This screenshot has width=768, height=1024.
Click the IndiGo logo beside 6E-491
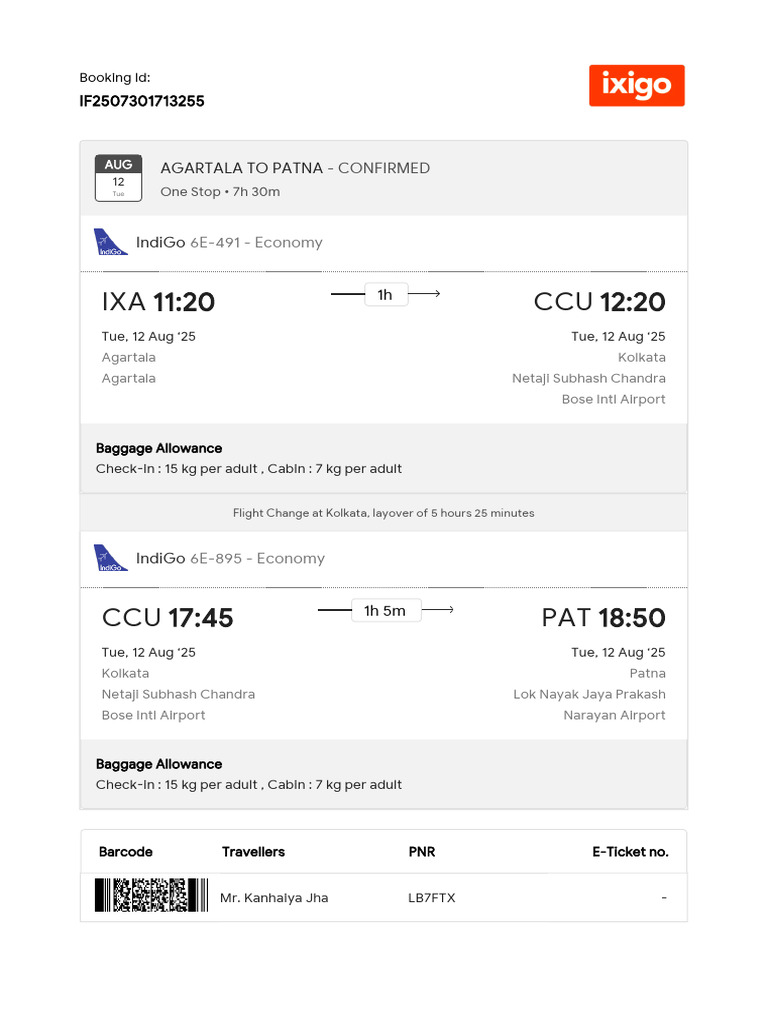tap(111, 242)
